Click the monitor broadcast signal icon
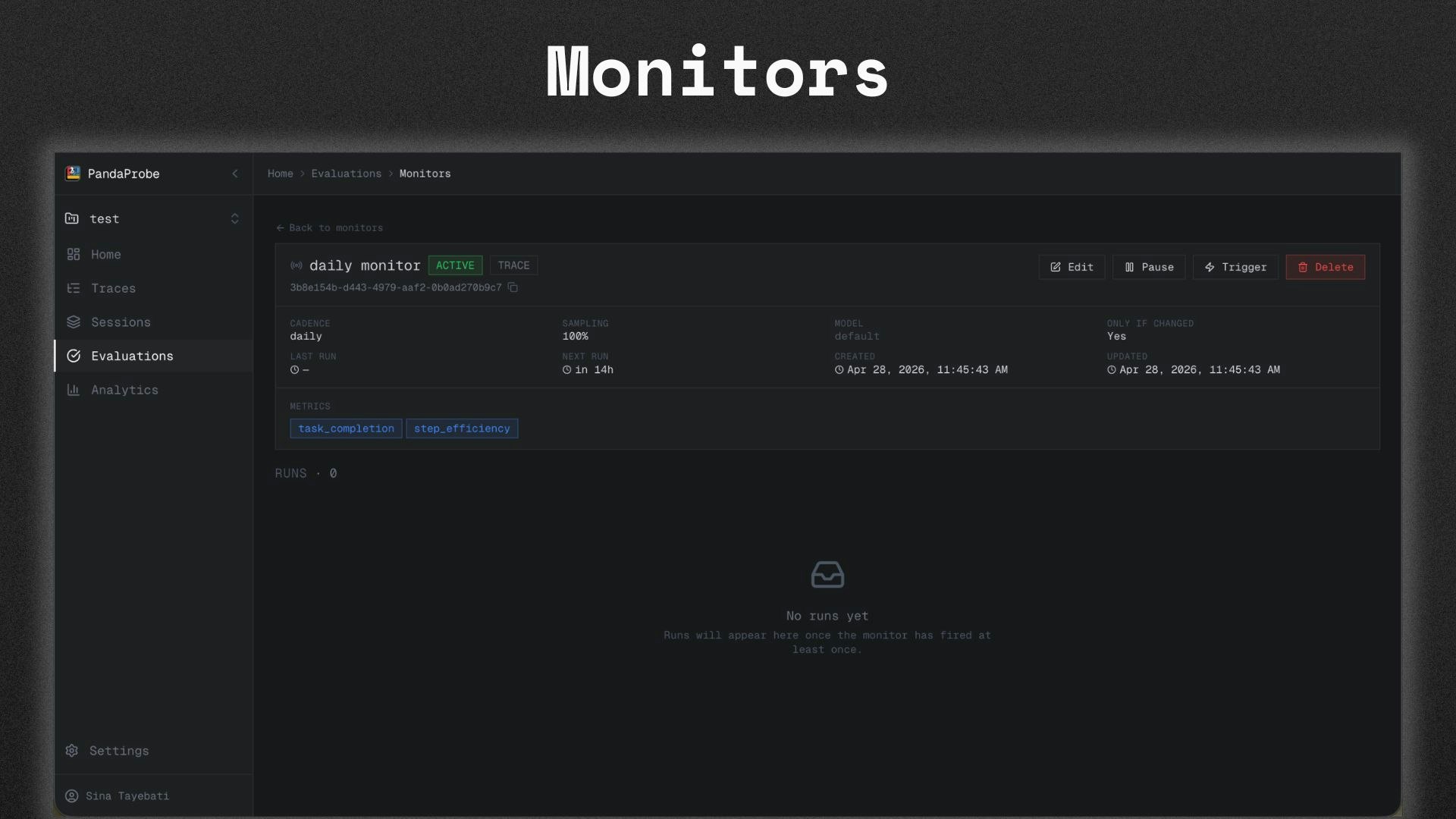Screen dimensions: 1456x819 297,265
